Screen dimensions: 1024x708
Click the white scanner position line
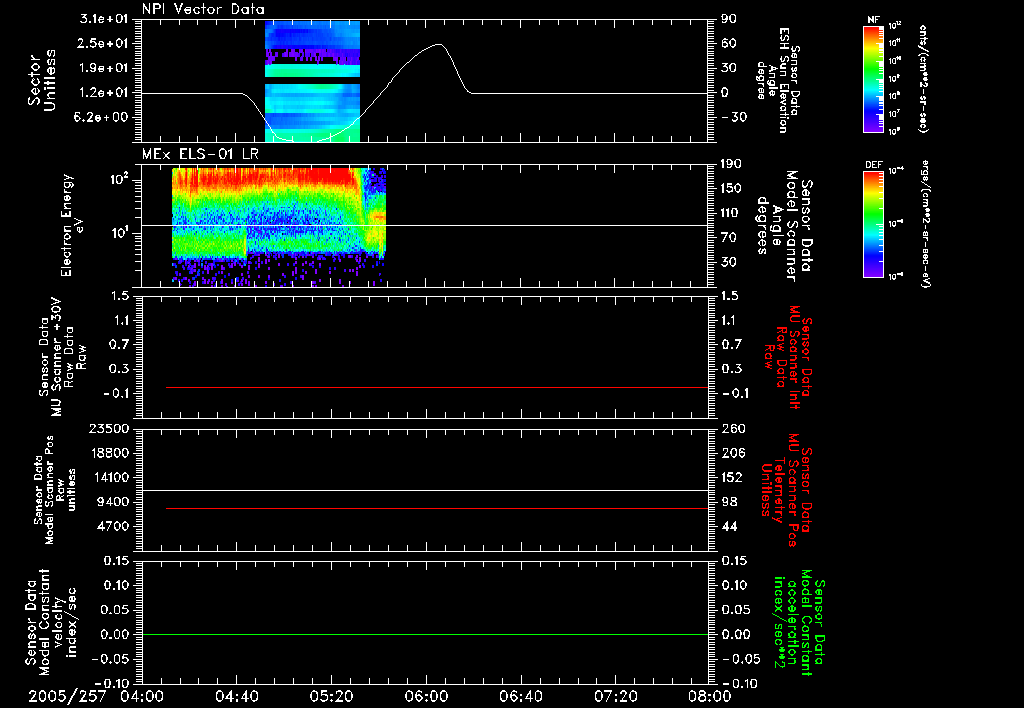click(426, 490)
